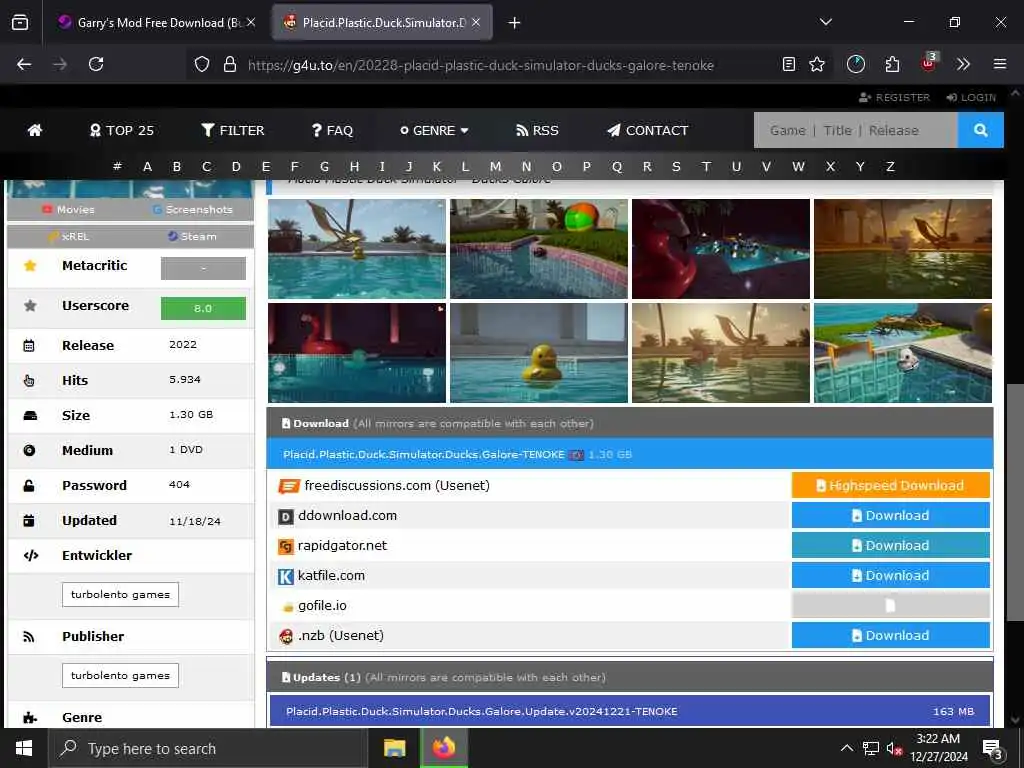Toggle reader view icon

tap(789, 64)
